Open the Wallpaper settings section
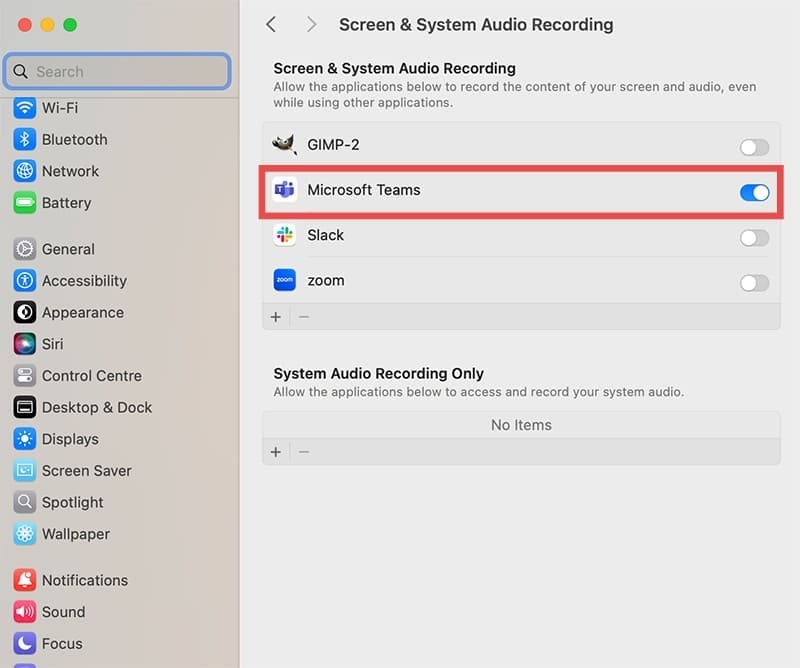 [76, 534]
